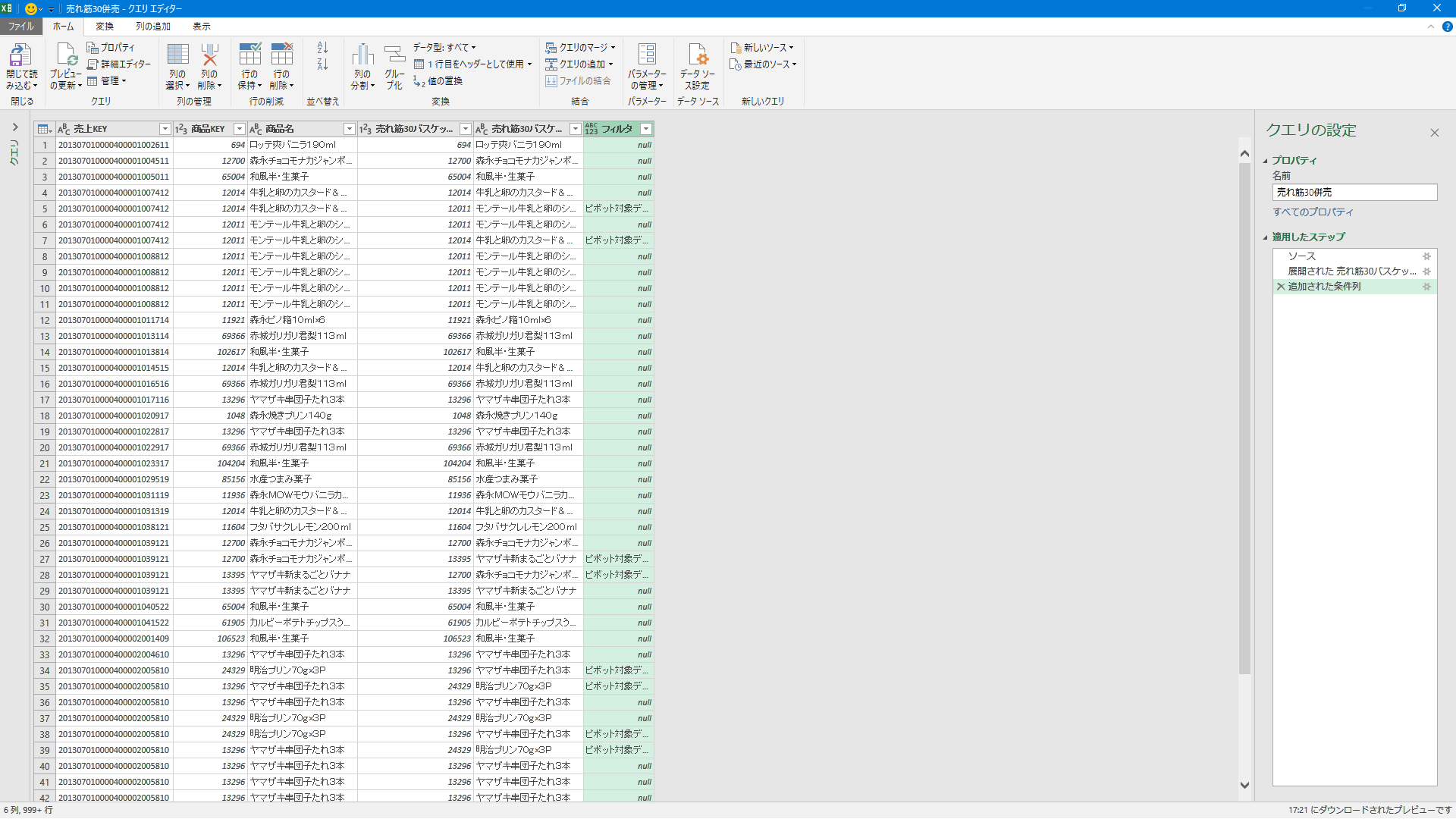Click the Merge Queries (クエリのマージ) icon

pos(551,48)
